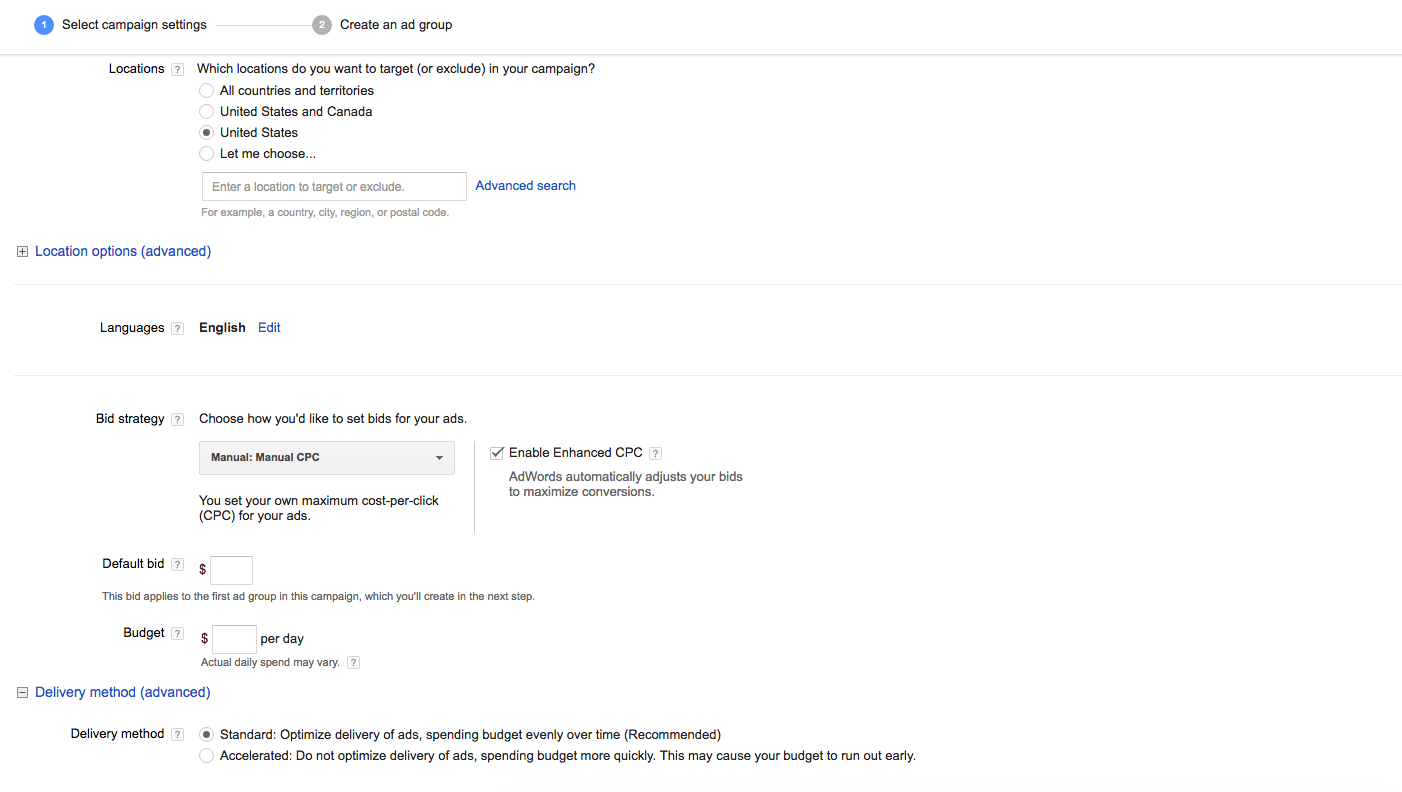Image resolution: width=1402 pixels, height=792 pixels.
Task: Expand Location options (advanced)
Action: coord(22,251)
